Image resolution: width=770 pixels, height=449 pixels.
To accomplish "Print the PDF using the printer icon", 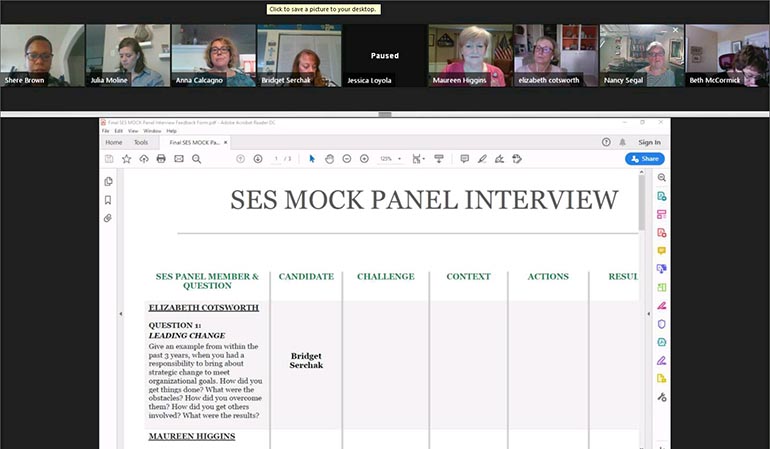I will 161,159.
